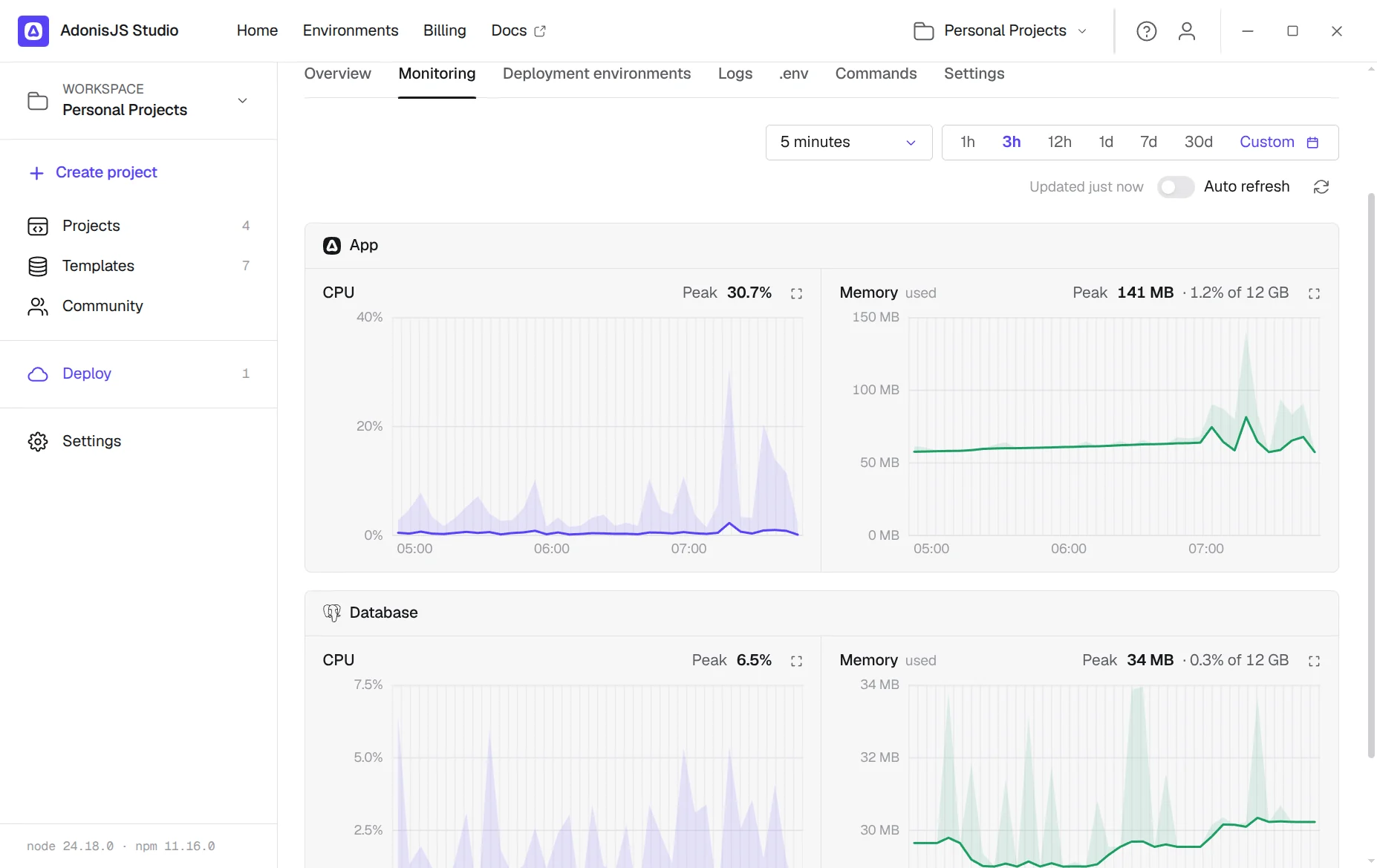Open Templates in the sidebar

(x=138, y=266)
